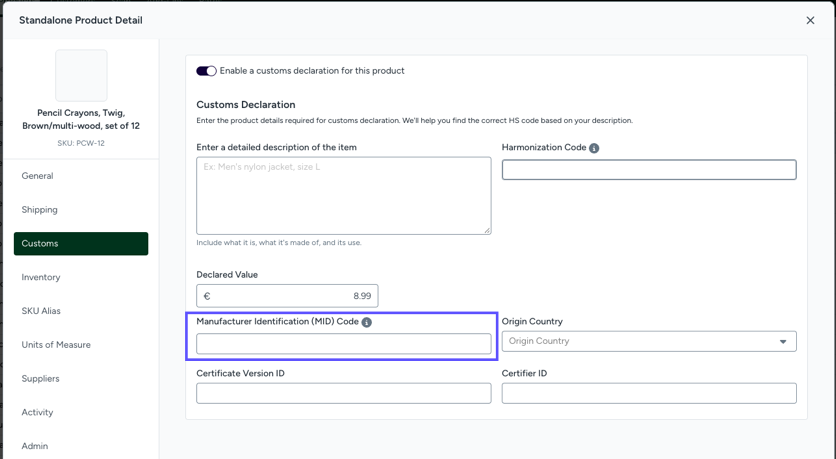Click the Harmonization Code input field
Screen dimensions: 836x459
click(x=649, y=170)
